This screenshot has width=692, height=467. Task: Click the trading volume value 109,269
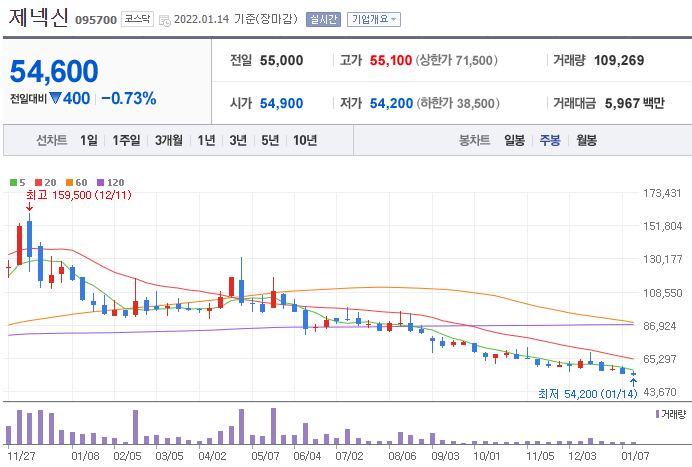pos(619,60)
